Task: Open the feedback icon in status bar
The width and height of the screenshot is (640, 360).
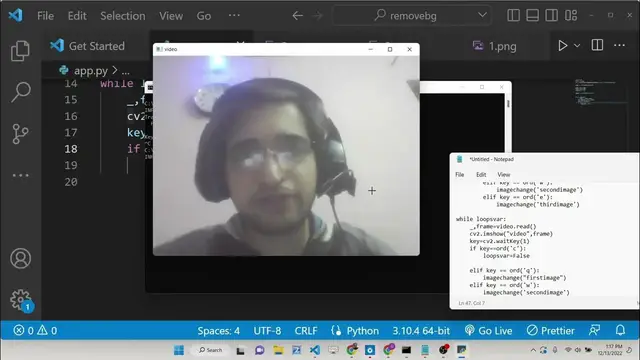Action: coord(594,330)
